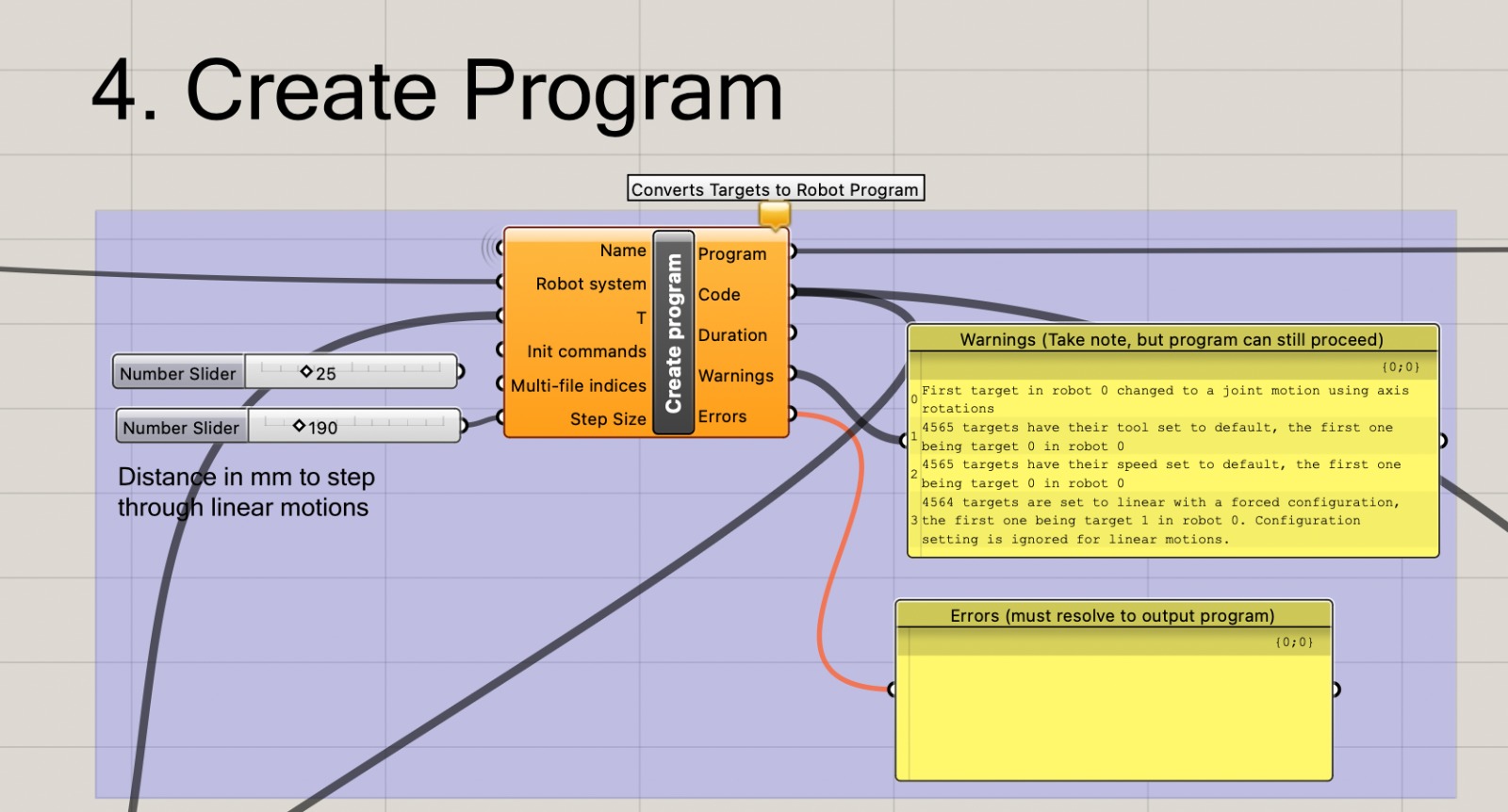The height and width of the screenshot is (812, 1508).
Task: Click the Multi-file indices input grip
Action: [500, 383]
